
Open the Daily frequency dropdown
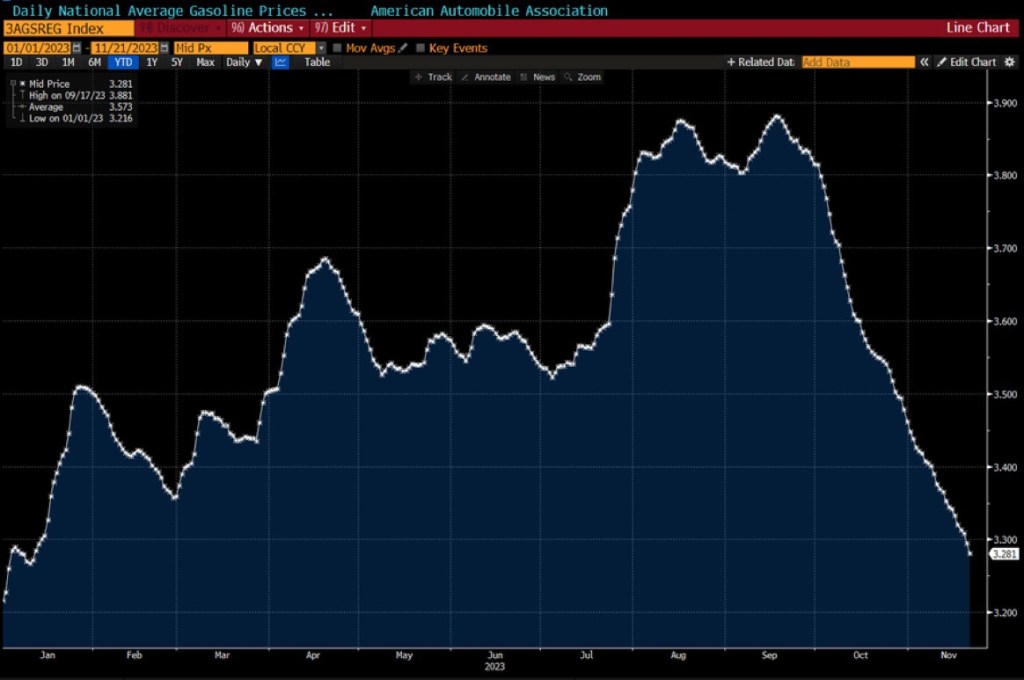pos(244,62)
